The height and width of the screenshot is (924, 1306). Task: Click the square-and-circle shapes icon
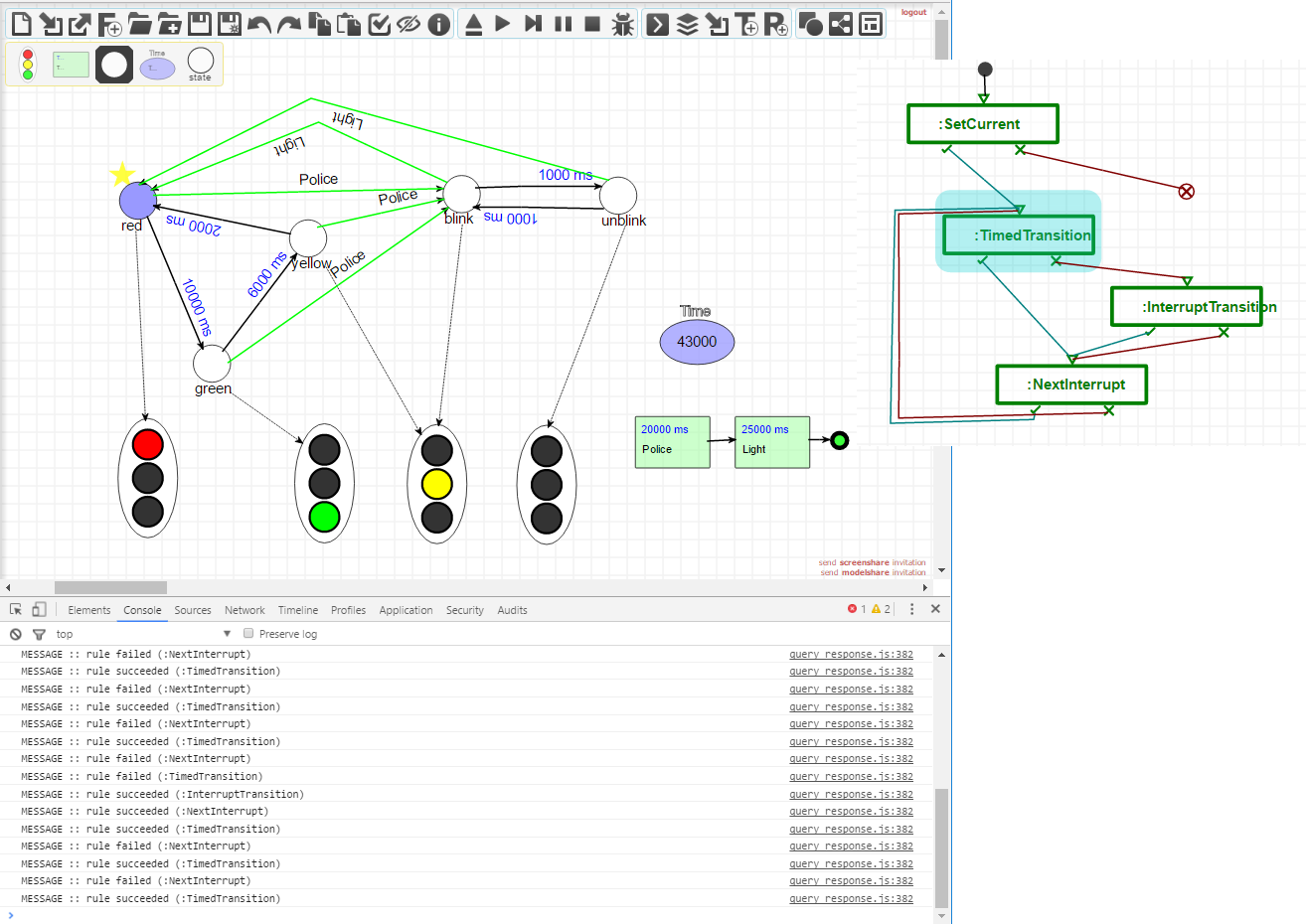coord(811,24)
